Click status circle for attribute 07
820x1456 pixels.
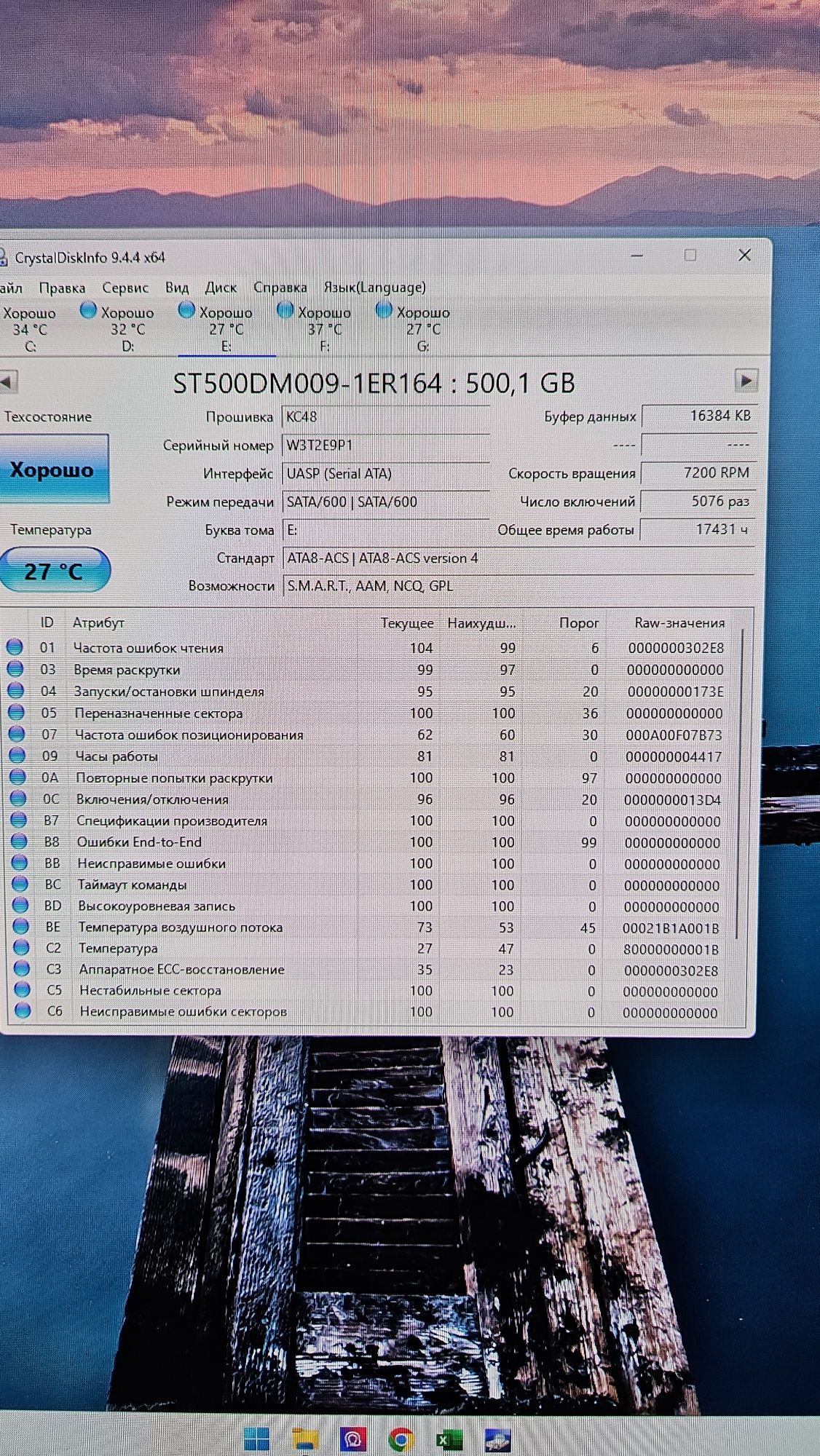pos(17,734)
